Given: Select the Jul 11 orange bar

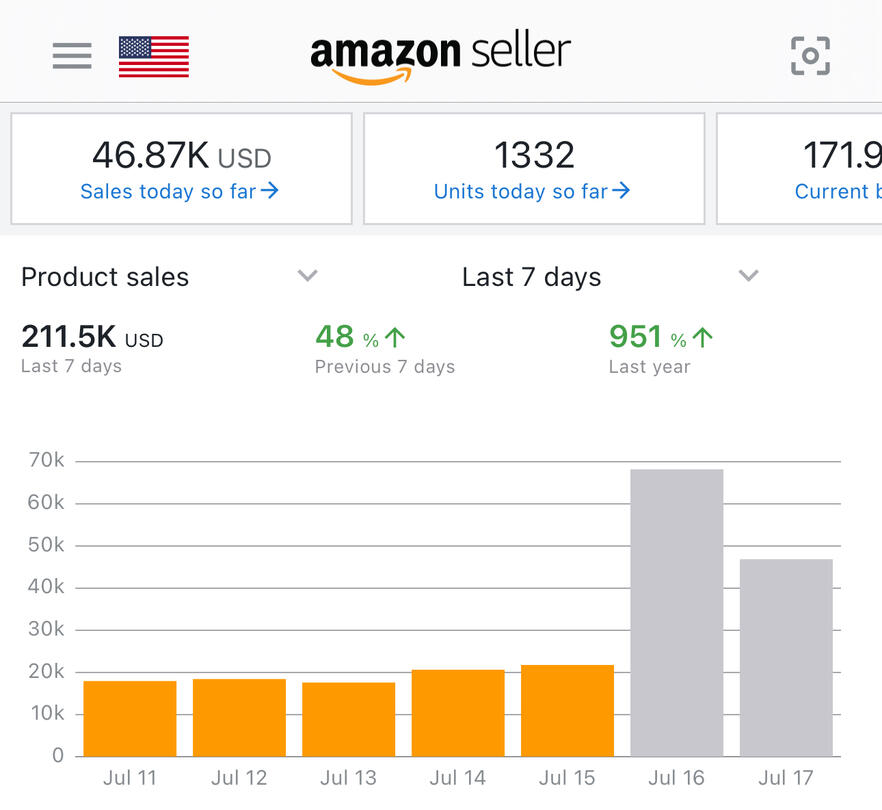Looking at the screenshot, I should coord(130,718).
